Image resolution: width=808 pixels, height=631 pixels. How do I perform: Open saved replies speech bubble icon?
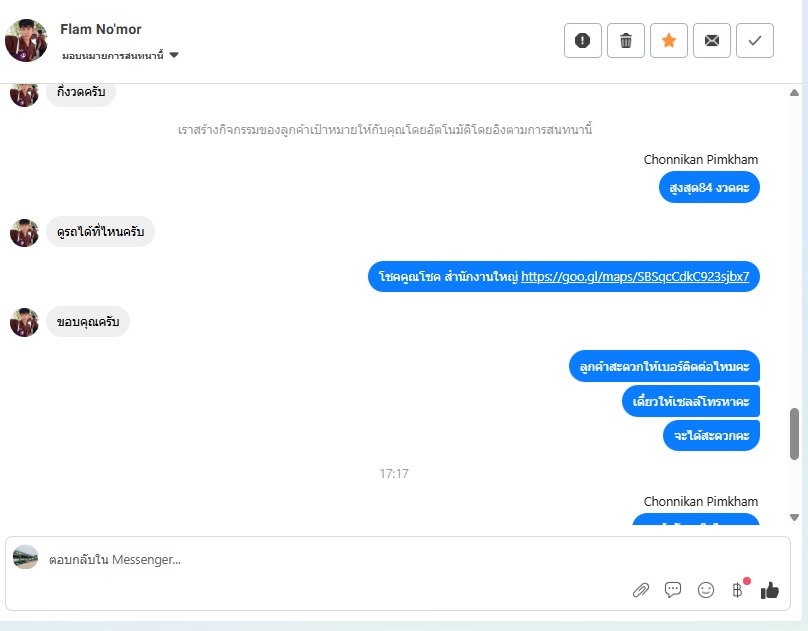[x=673, y=589]
